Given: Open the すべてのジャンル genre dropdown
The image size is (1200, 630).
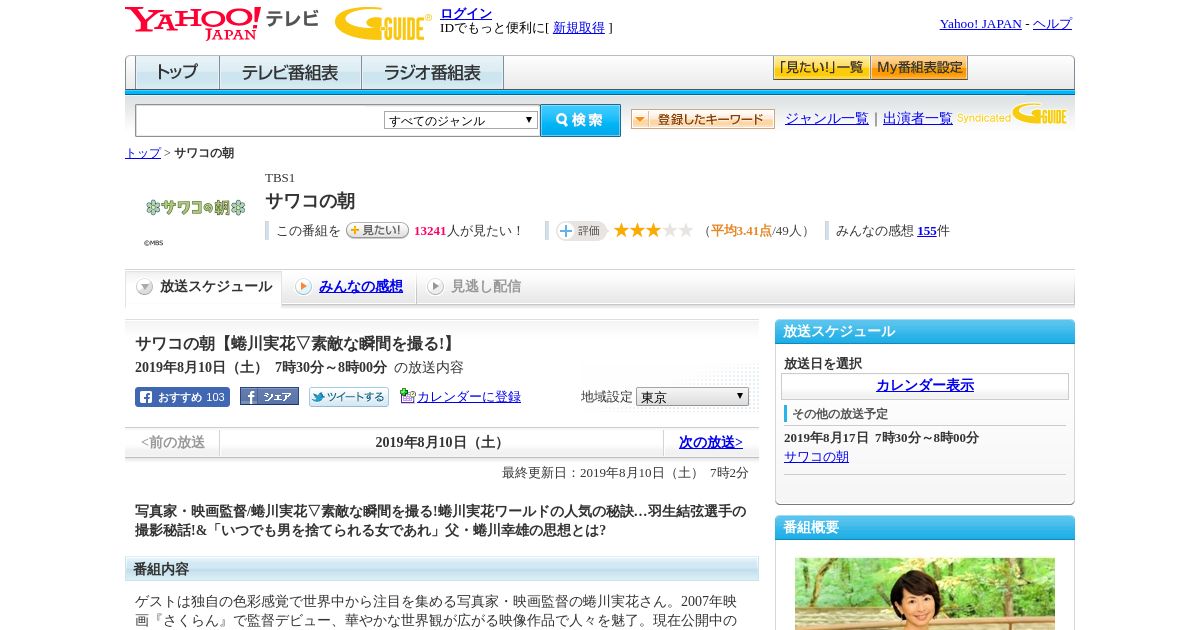Looking at the screenshot, I should tap(461, 120).
